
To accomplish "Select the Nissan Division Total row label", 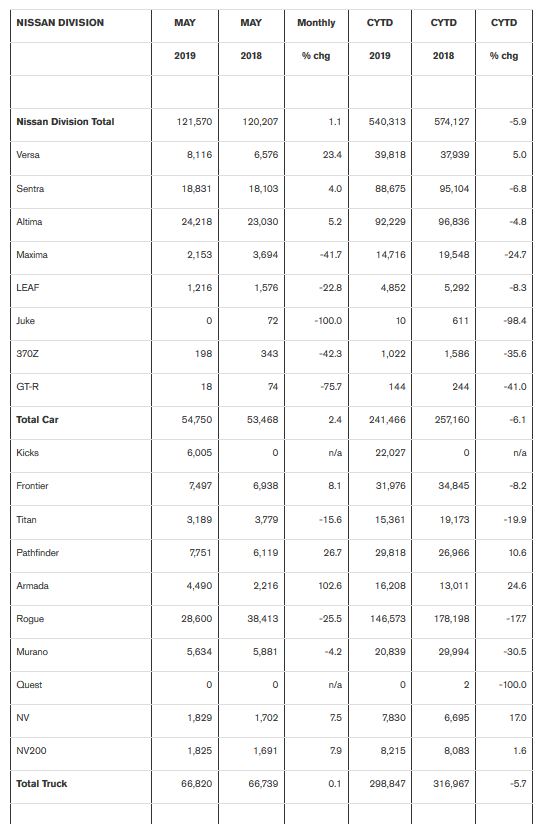I will (x=65, y=121).
